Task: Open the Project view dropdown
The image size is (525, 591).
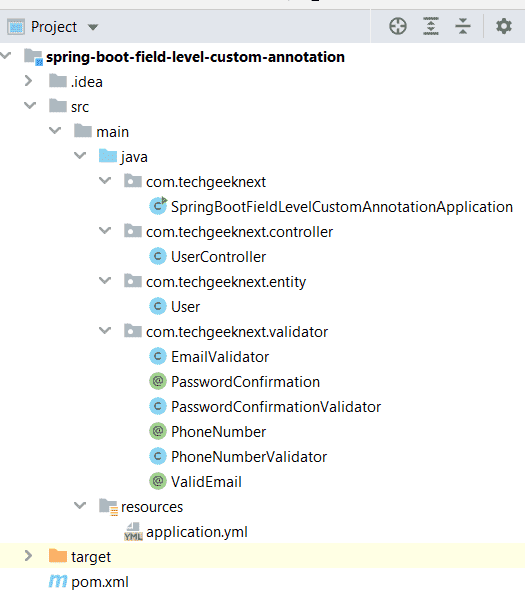Action: point(93,27)
